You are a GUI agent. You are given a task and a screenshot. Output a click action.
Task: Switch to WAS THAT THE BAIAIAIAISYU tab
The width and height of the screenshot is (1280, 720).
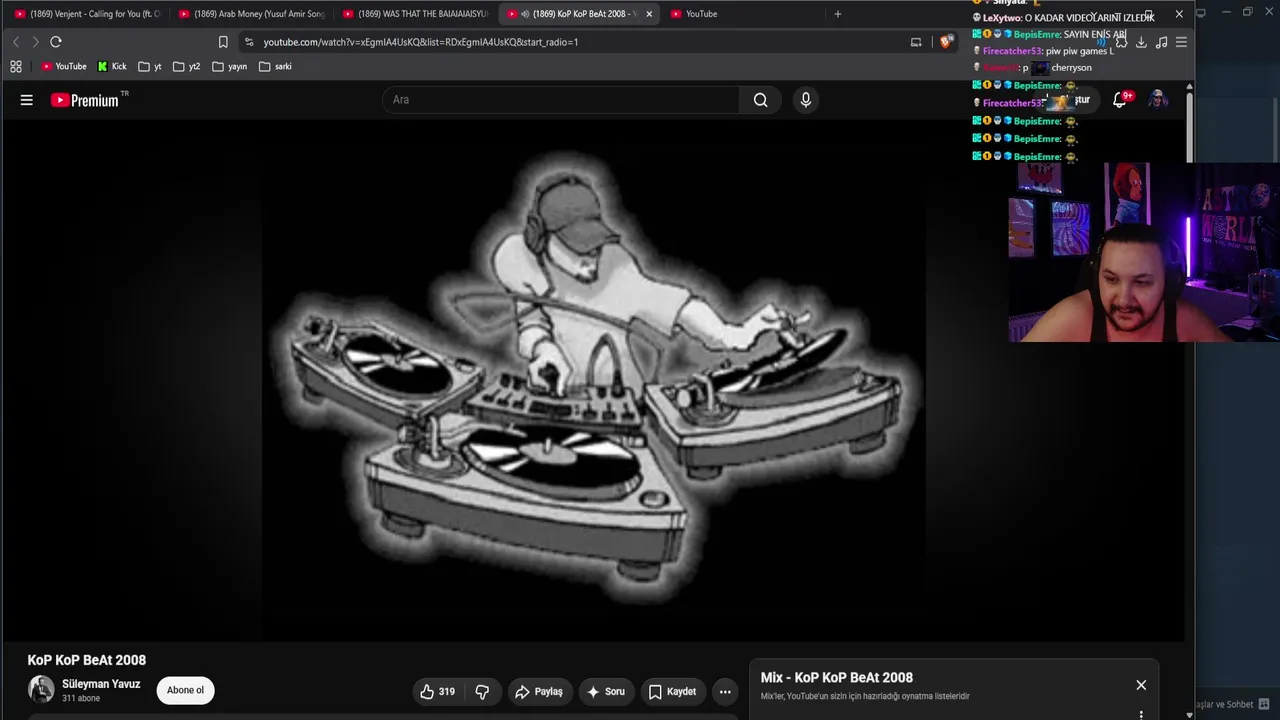click(x=414, y=14)
